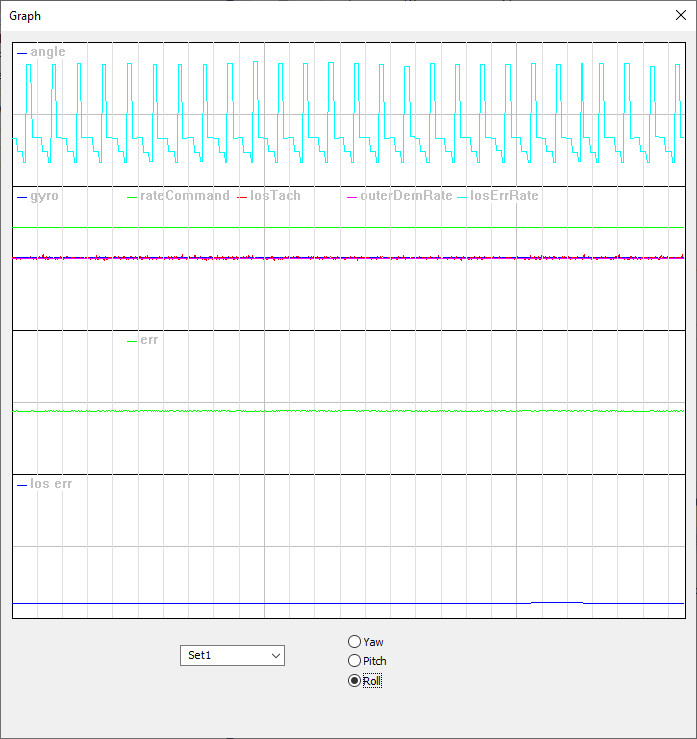
Task: Click the losErrRate legend entry
Action: coord(504,196)
